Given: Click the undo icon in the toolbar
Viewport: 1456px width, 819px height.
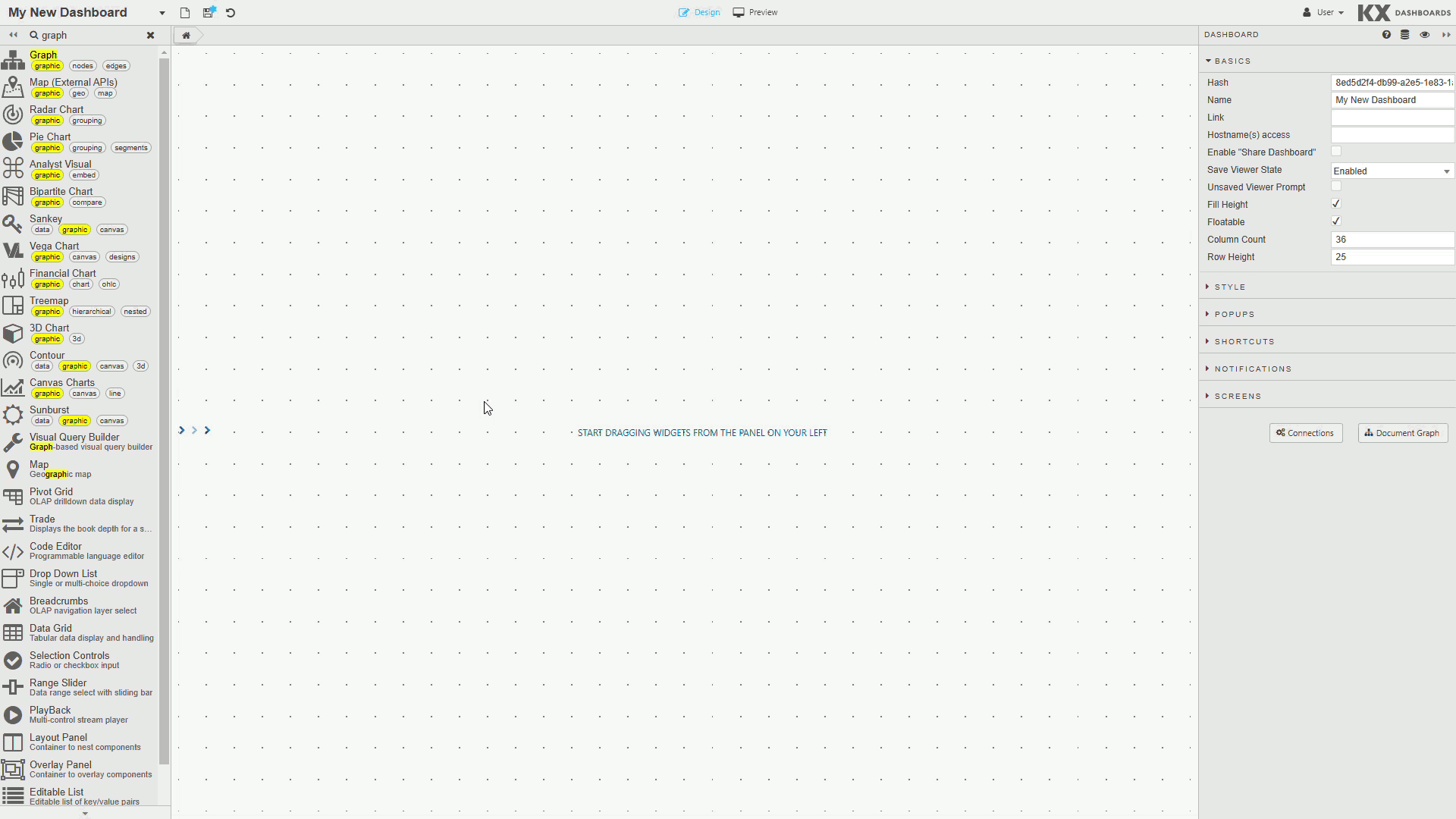Looking at the screenshot, I should click(231, 13).
